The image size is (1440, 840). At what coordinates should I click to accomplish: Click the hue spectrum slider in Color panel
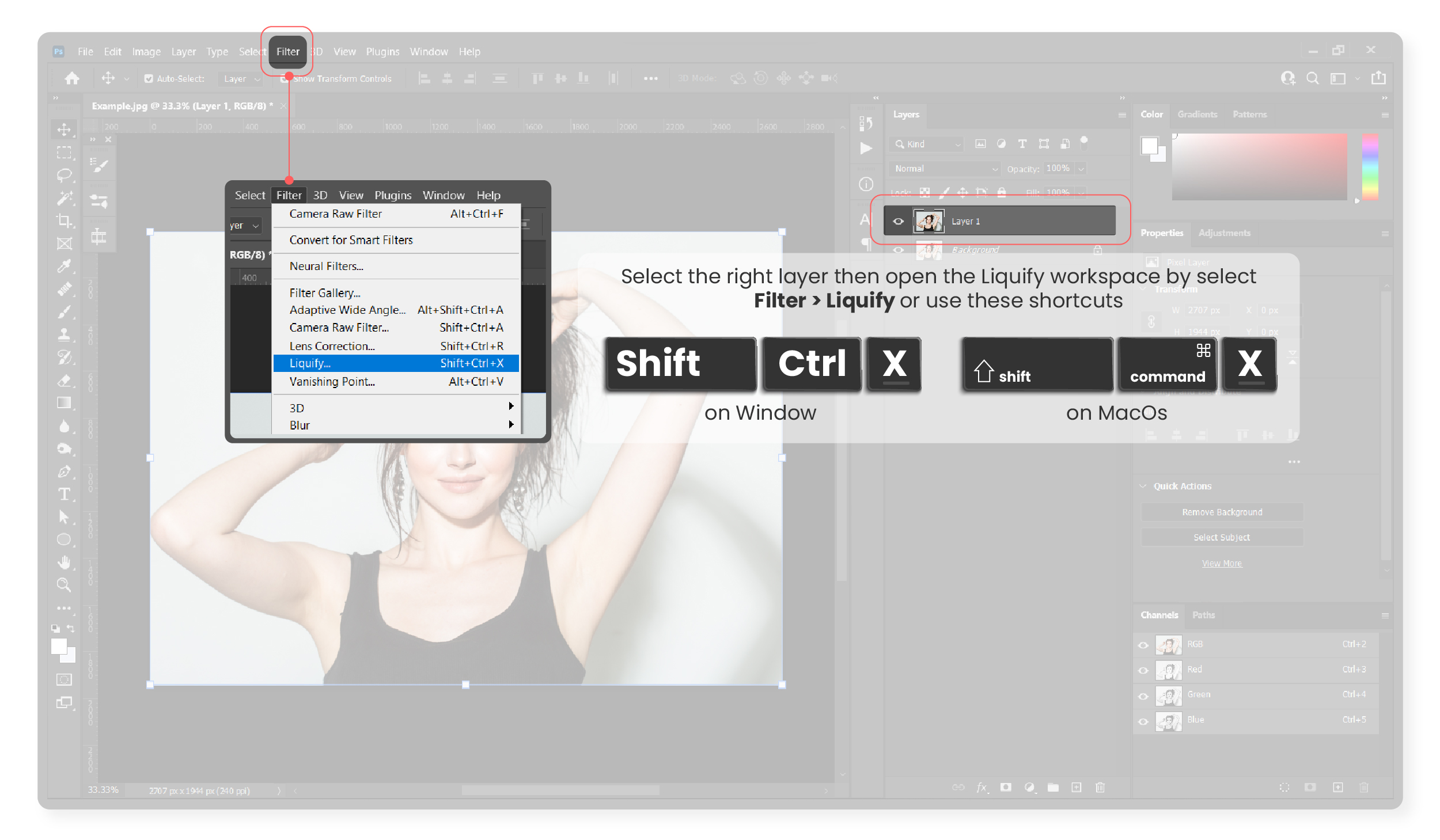click(x=1370, y=167)
